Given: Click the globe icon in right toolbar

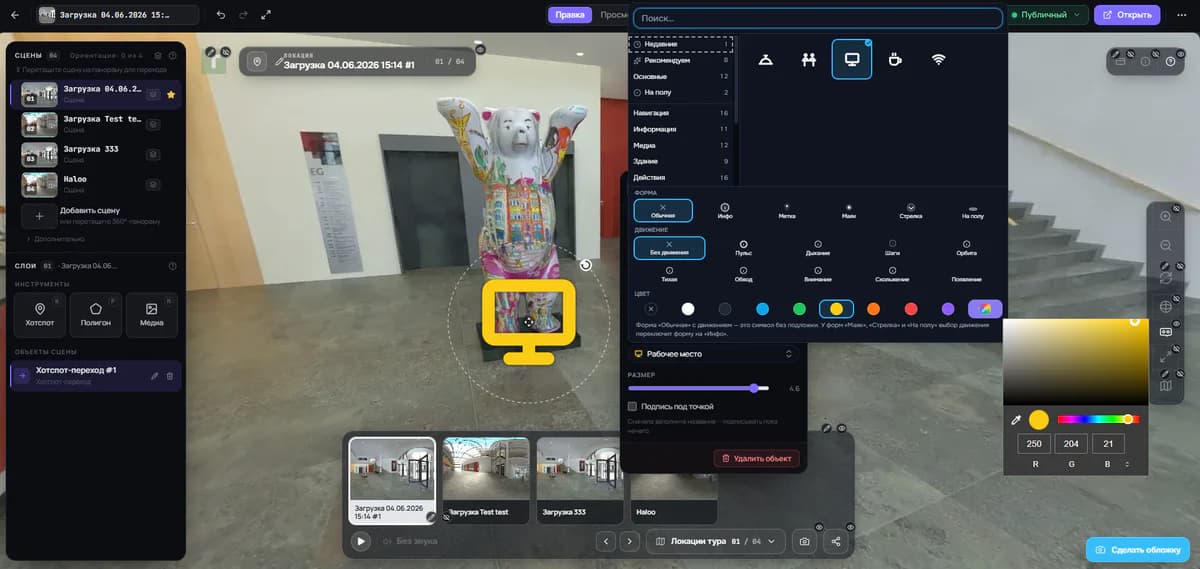Looking at the screenshot, I should tap(1166, 306).
